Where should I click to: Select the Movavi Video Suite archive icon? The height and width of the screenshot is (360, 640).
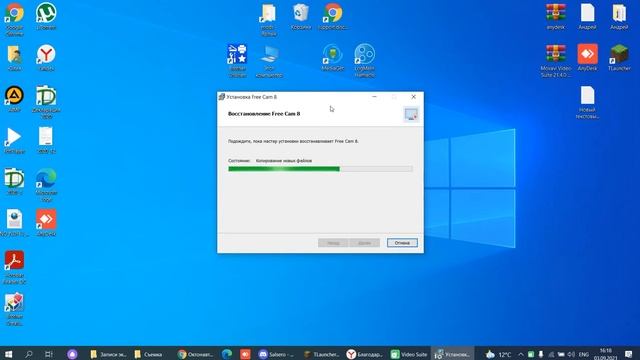point(556,60)
